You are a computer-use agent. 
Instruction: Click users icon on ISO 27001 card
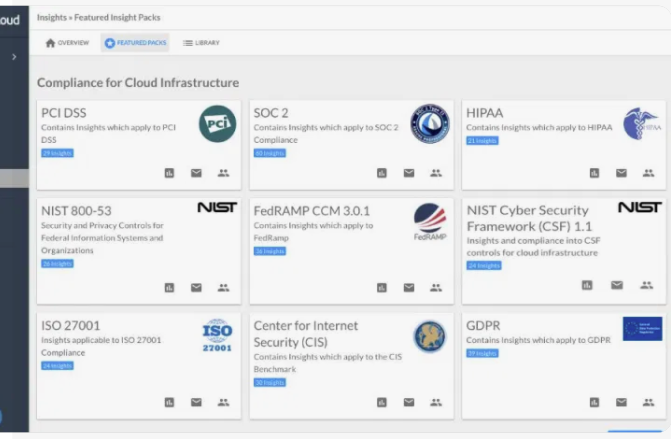click(x=223, y=403)
